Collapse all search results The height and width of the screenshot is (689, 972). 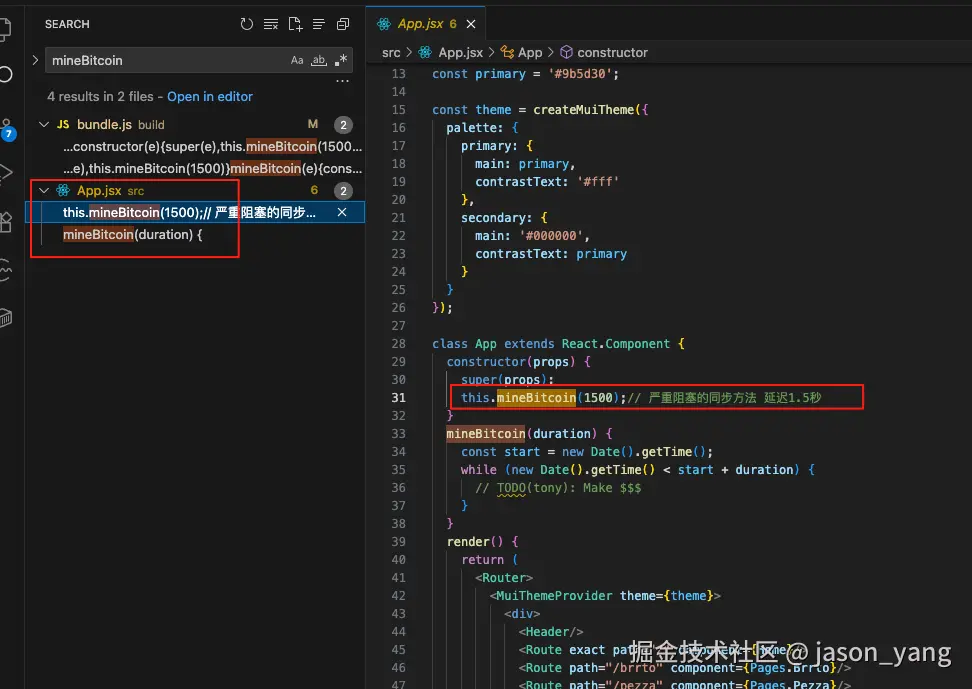click(343, 24)
